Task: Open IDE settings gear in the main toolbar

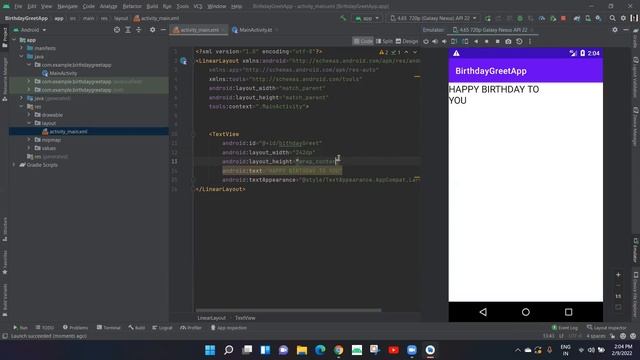Action: point(623,18)
